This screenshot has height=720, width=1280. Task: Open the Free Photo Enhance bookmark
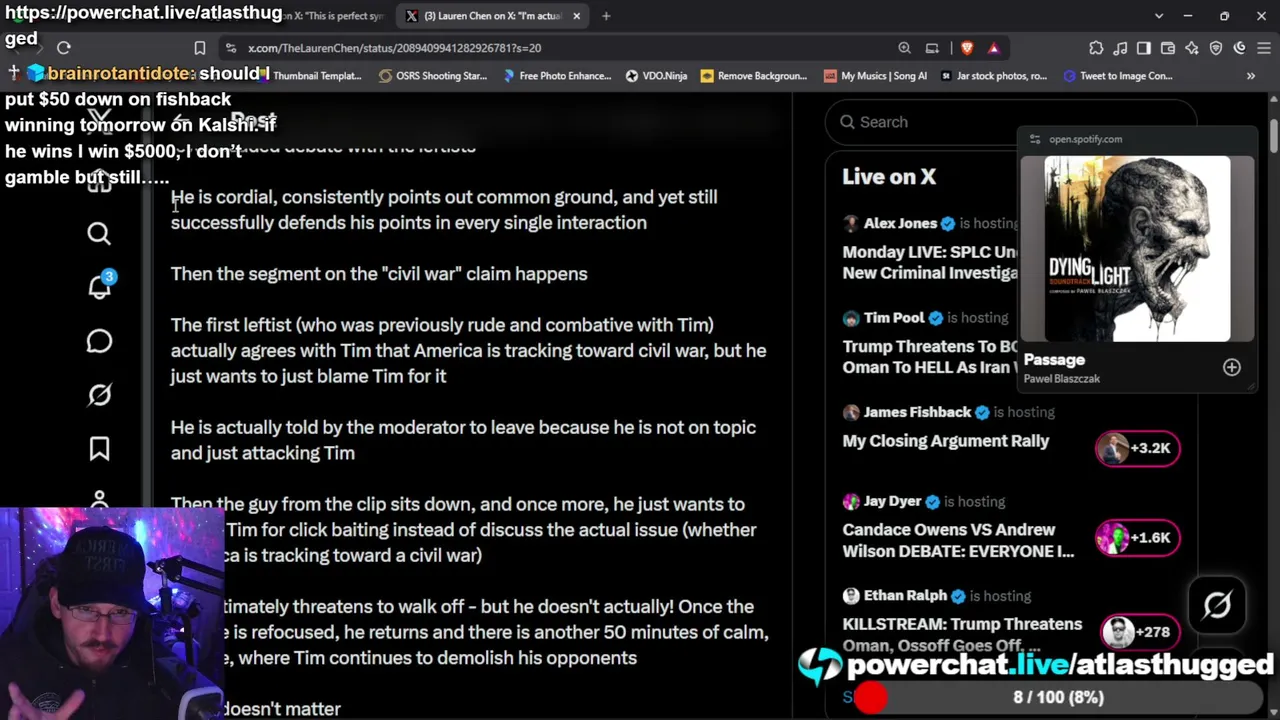[x=557, y=76]
